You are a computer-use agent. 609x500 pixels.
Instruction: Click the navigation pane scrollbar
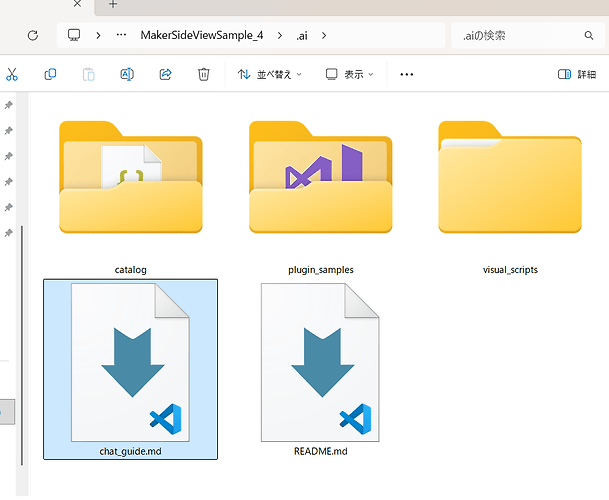[x=22, y=345]
